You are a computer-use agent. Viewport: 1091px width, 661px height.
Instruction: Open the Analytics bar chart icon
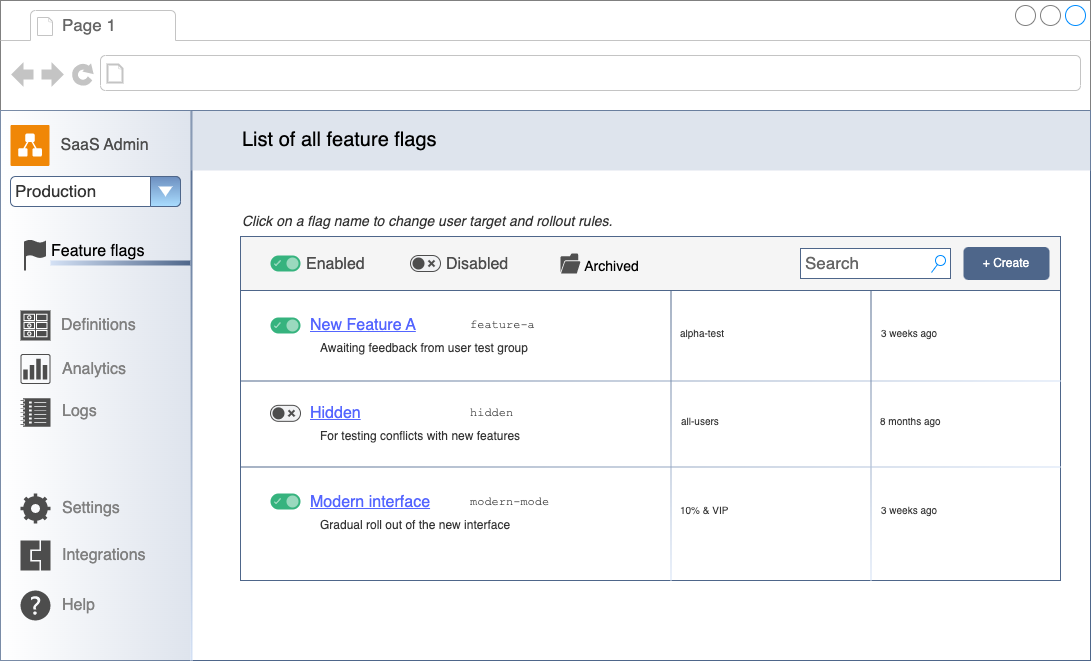[x=35, y=368]
